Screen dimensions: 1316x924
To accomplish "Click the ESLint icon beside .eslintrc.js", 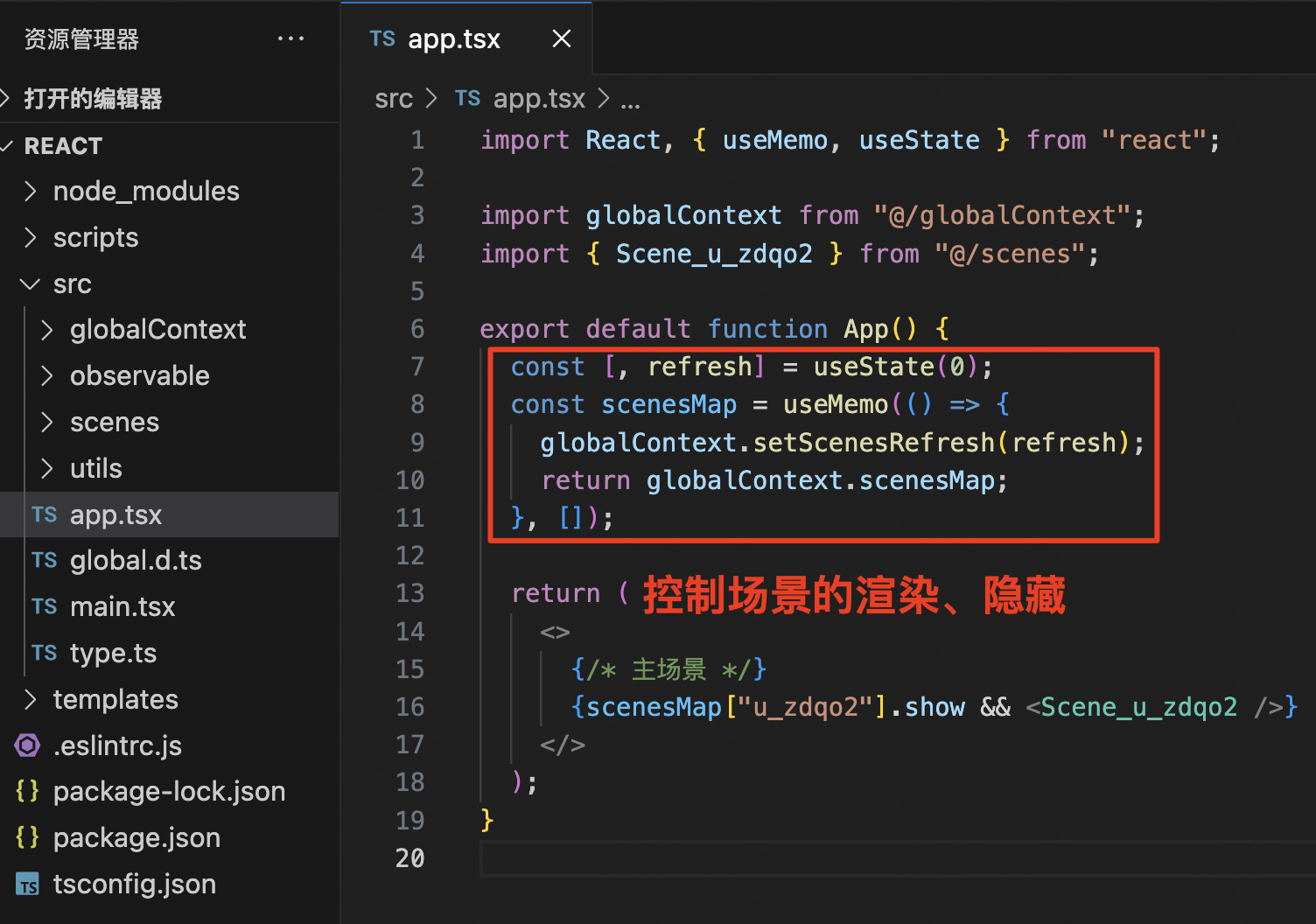I will pyautogui.click(x=27, y=745).
